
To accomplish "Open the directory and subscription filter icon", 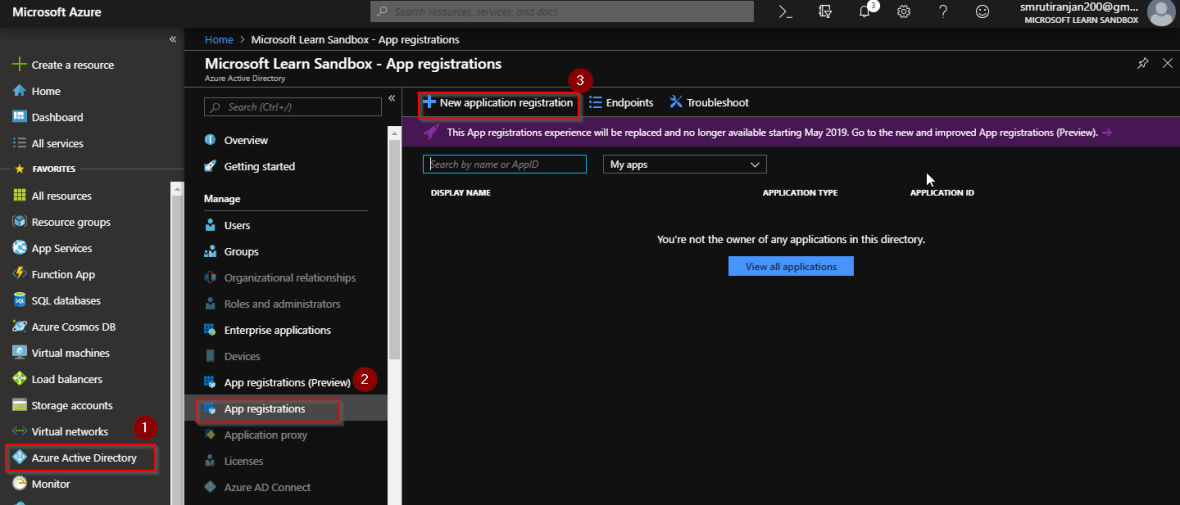I will [826, 11].
